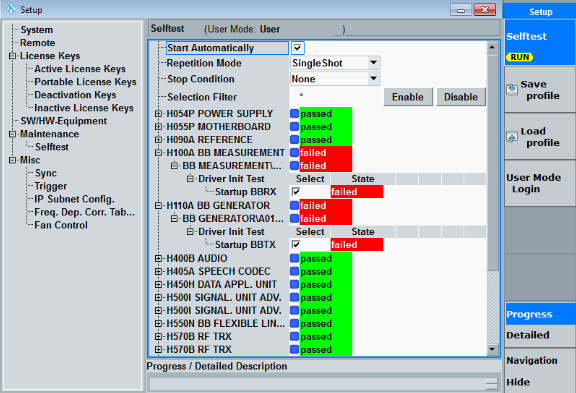The width and height of the screenshot is (576, 393).
Task: Open Inactive License Keys entry
Action: click(x=84, y=108)
